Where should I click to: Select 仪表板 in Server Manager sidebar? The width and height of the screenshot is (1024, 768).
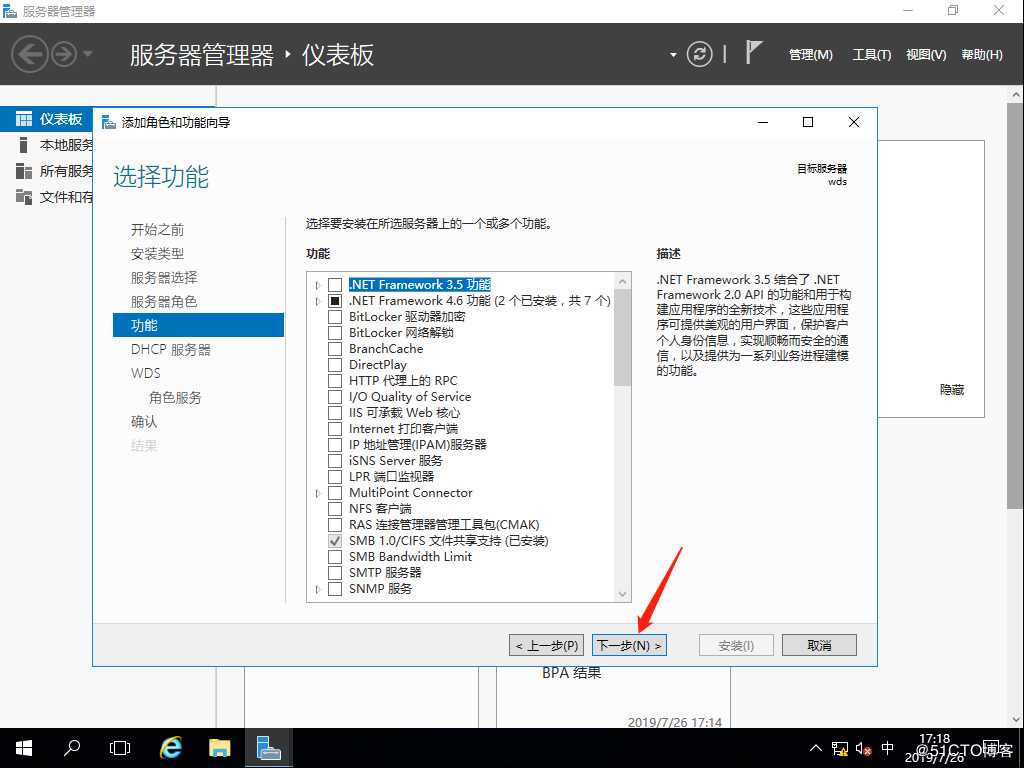(61, 119)
